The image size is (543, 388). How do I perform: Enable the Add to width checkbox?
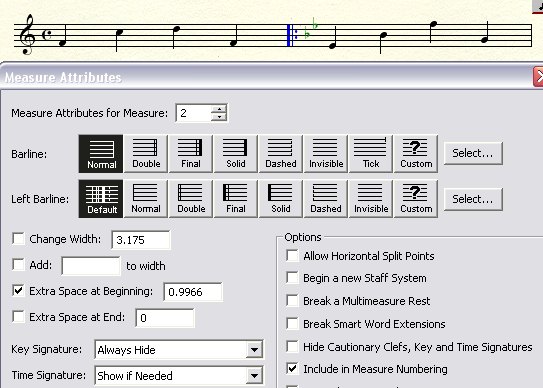(18, 265)
